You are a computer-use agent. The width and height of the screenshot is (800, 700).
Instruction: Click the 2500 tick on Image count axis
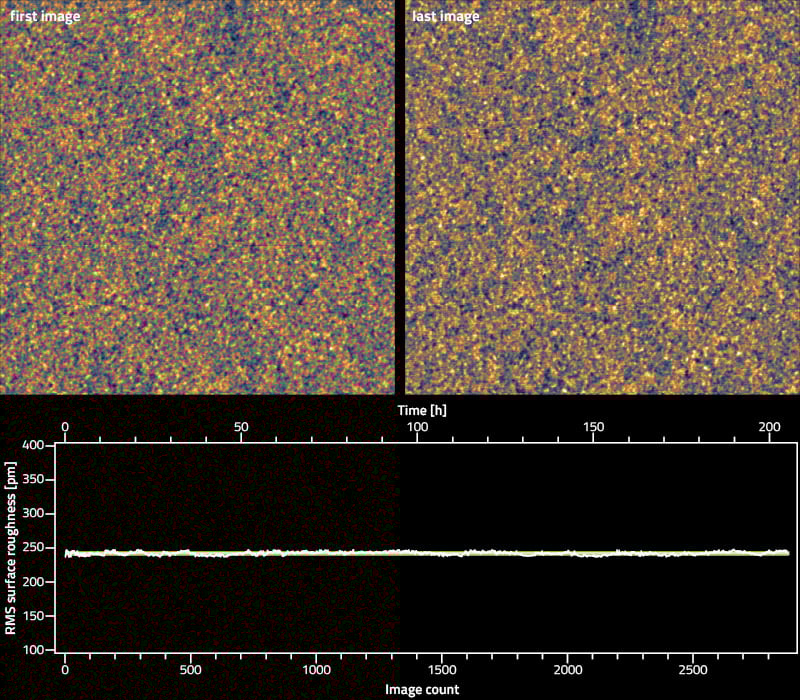click(x=693, y=670)
